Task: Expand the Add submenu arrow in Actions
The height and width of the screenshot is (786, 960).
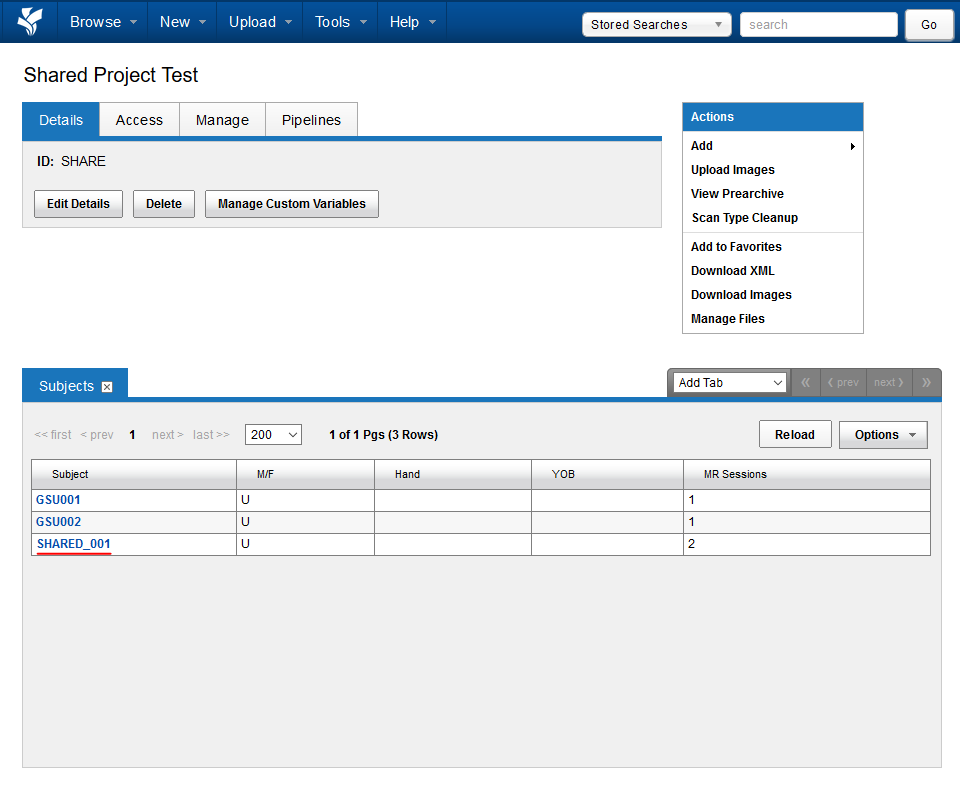Action: coord(852,146)
